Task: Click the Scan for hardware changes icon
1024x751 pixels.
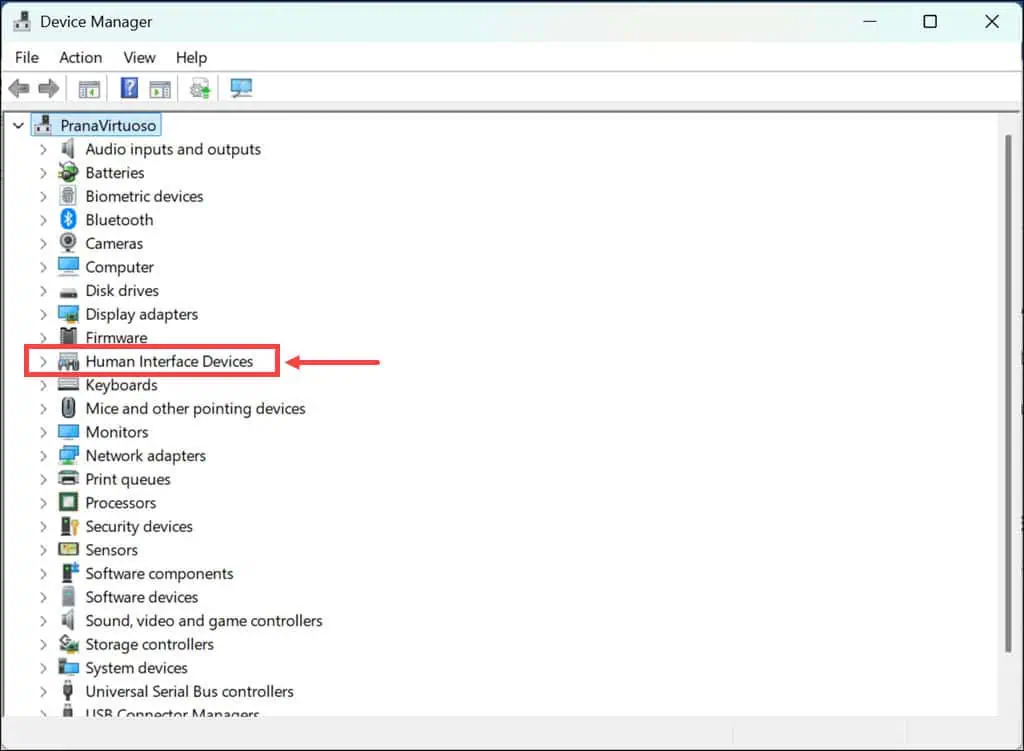Action: pos(241,88)
